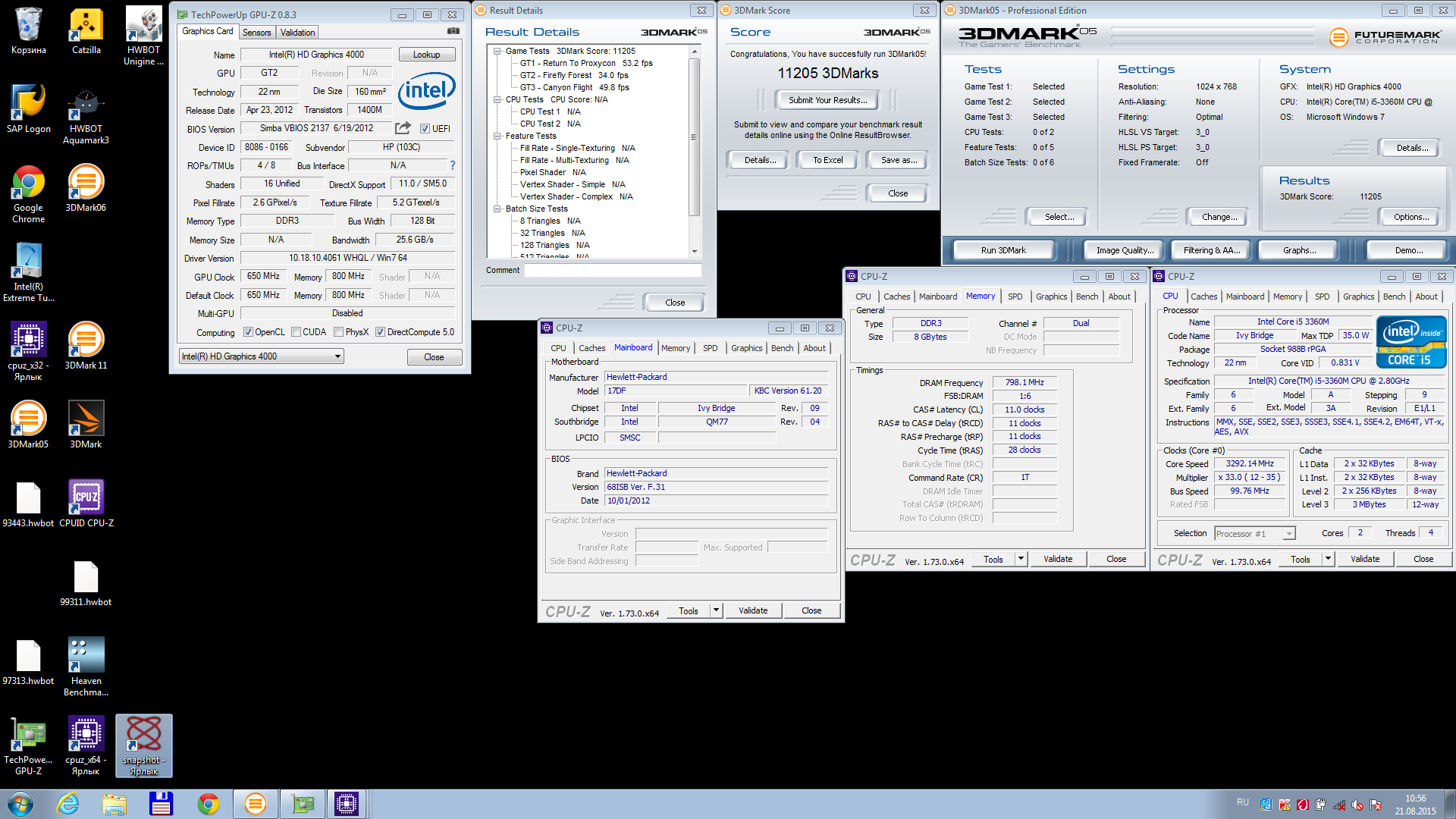
Task: Click the BIOS export arrow icon in GPU-Z
Action: pyautogui.click(x=403, y=128)
